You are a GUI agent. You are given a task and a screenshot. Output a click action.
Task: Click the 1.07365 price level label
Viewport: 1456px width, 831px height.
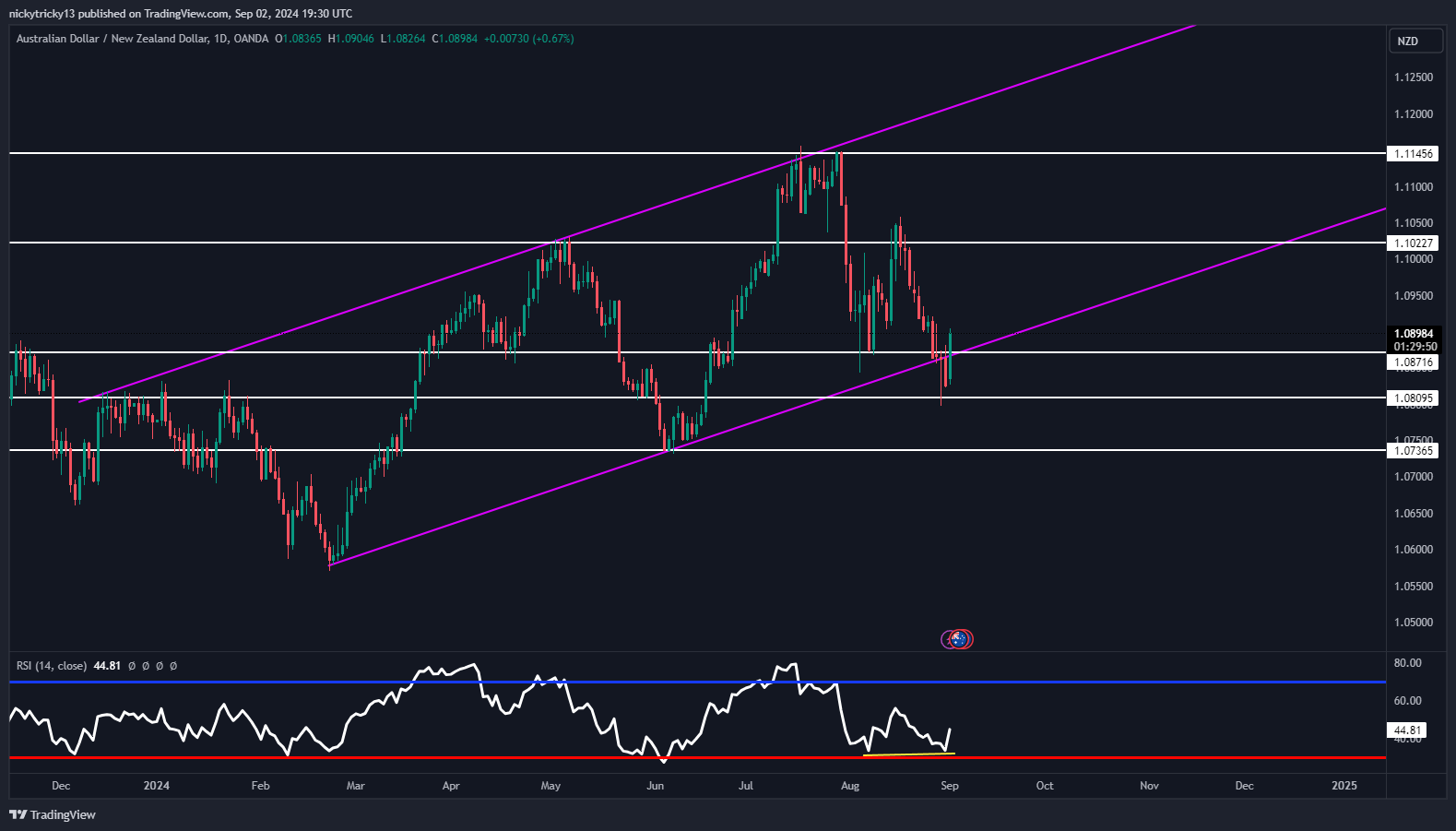[x=1413, y=451]
